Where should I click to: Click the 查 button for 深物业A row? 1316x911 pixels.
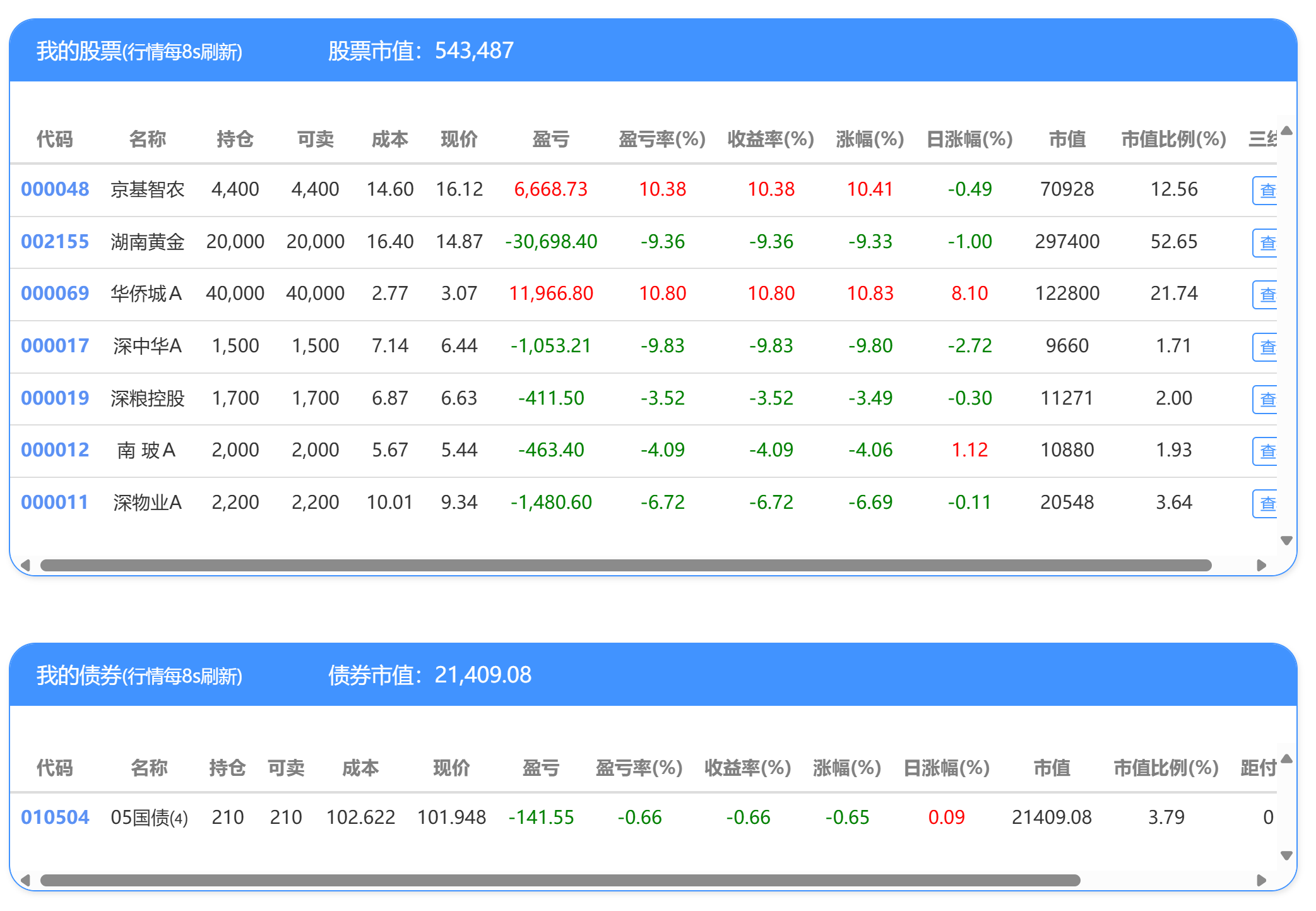pyautogui.click(x=1266, y=504)
